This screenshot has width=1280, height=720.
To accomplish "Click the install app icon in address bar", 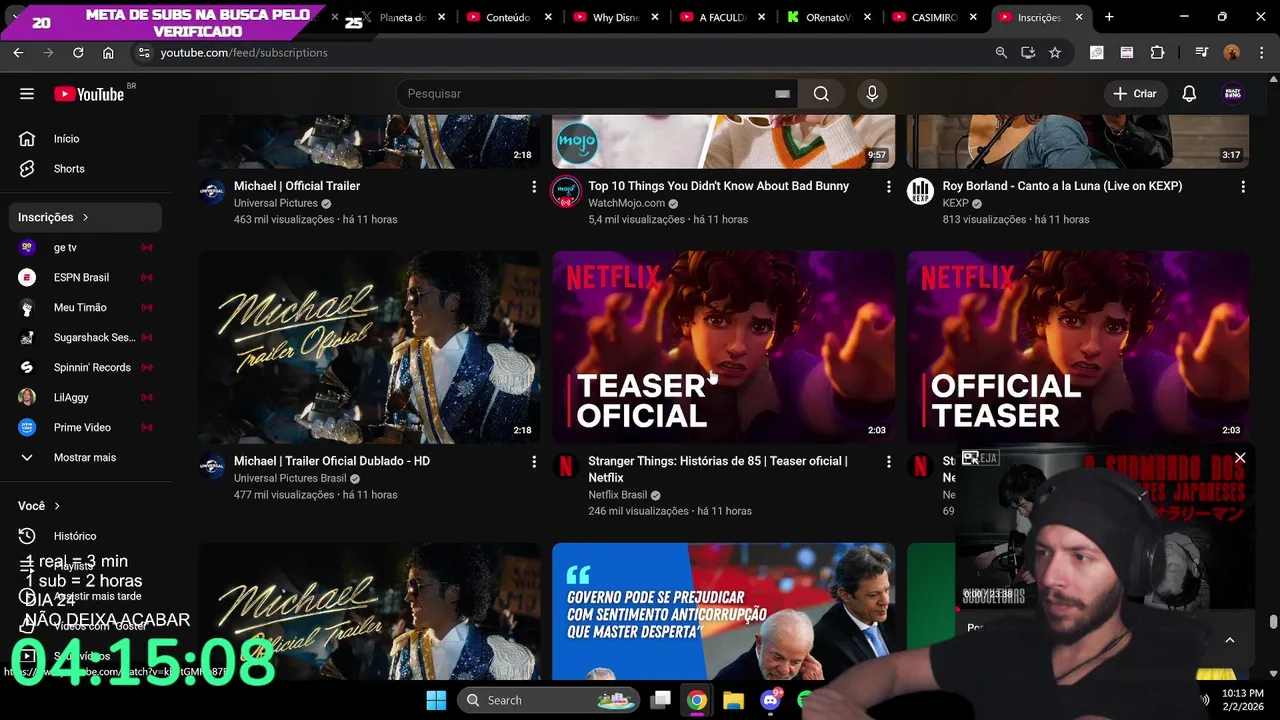I will tap(1028, 52).
